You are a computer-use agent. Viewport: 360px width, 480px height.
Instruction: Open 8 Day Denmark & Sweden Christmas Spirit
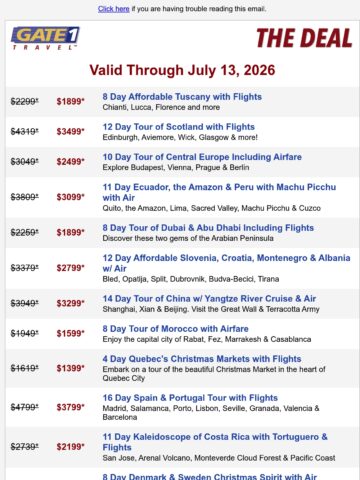(210, 476)
